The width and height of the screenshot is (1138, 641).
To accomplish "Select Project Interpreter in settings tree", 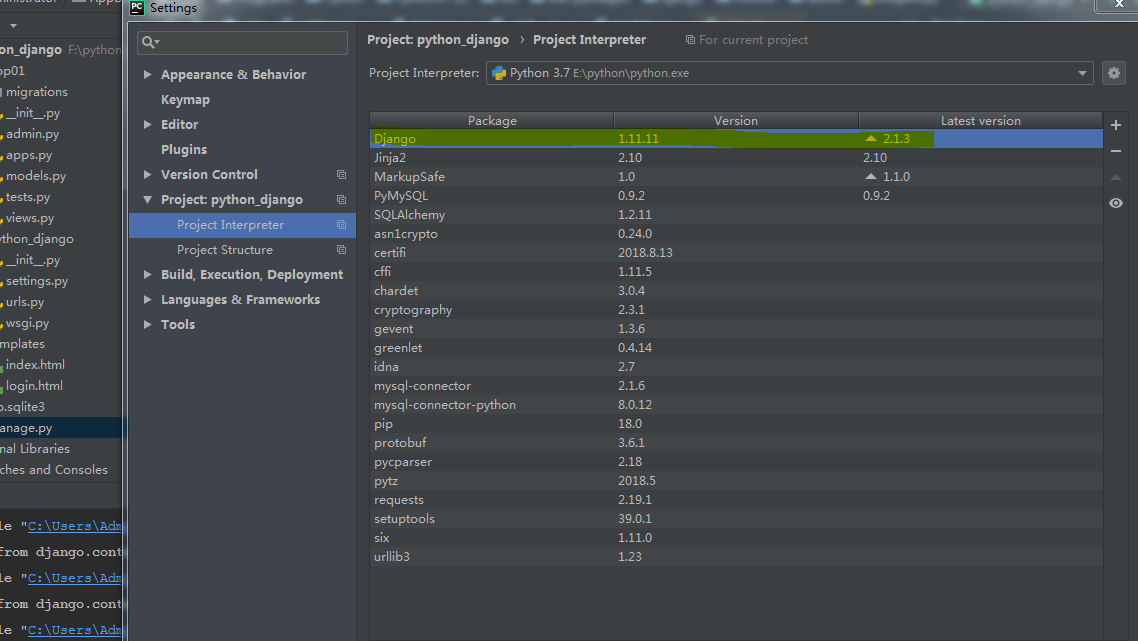I will click(x=242, y=225).
